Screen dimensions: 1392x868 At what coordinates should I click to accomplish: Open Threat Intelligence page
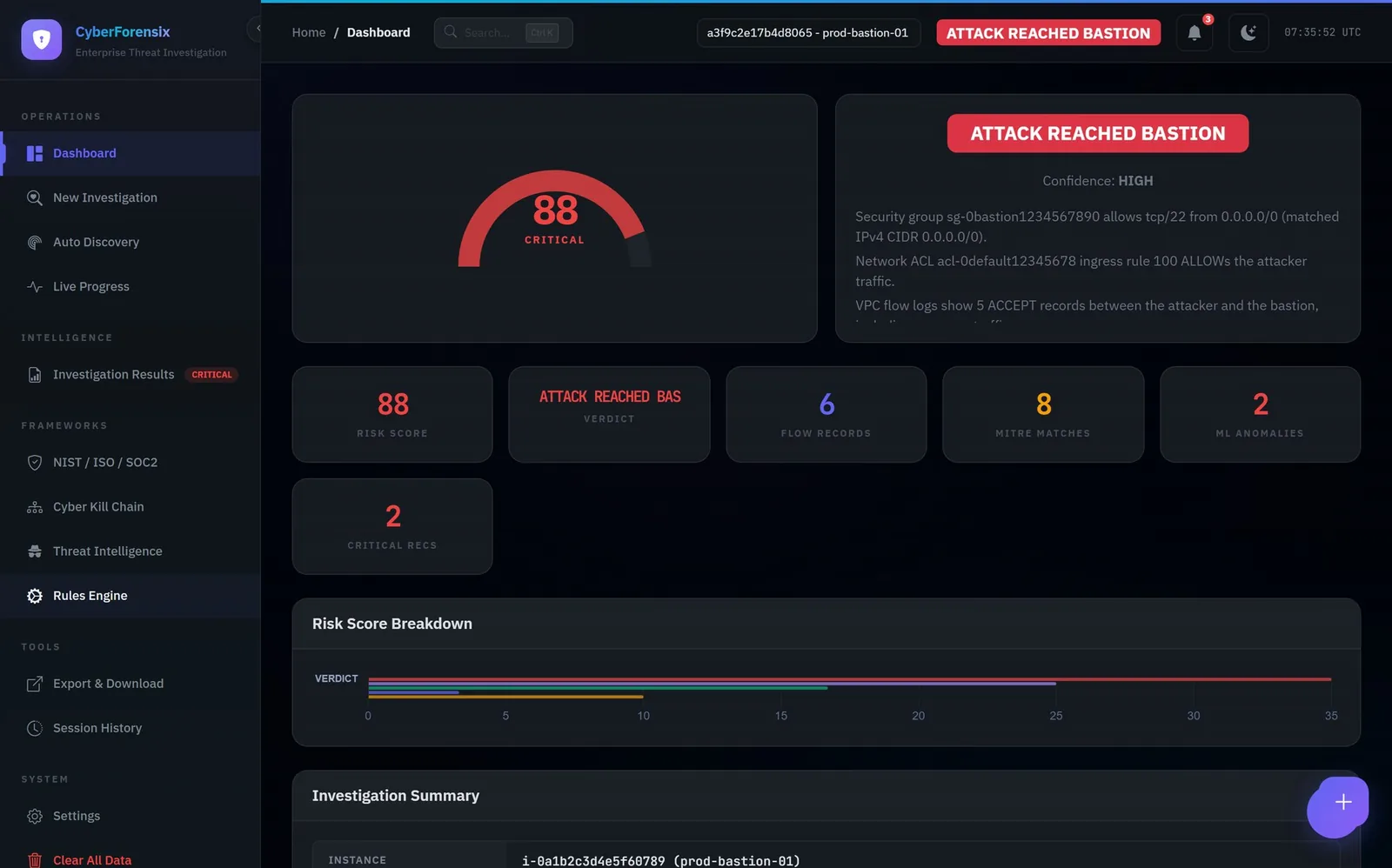pos(130,551)
